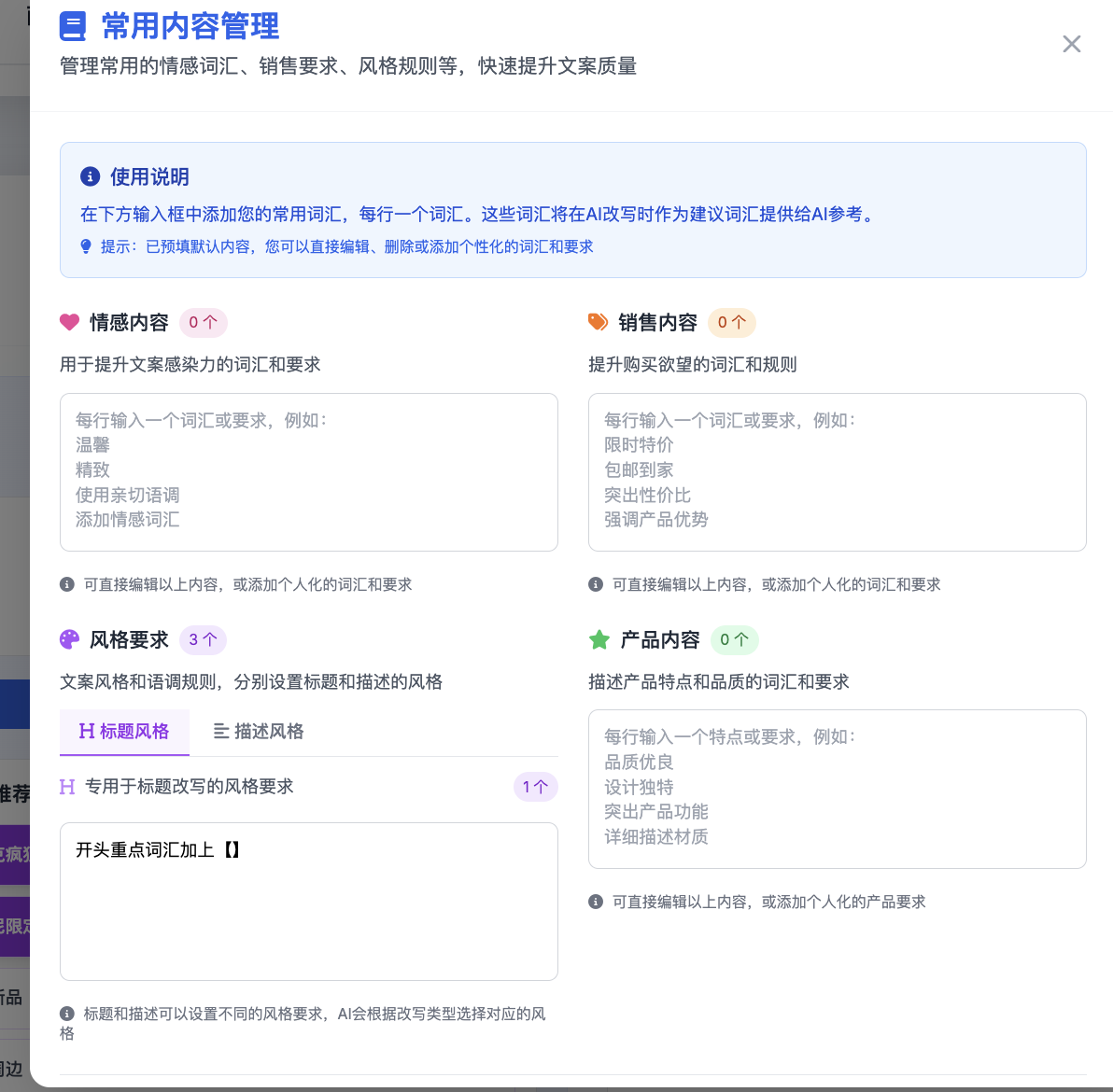Click the orange tag icon for 销售内容
The image size is (1113, 1092).
point(598,322)
